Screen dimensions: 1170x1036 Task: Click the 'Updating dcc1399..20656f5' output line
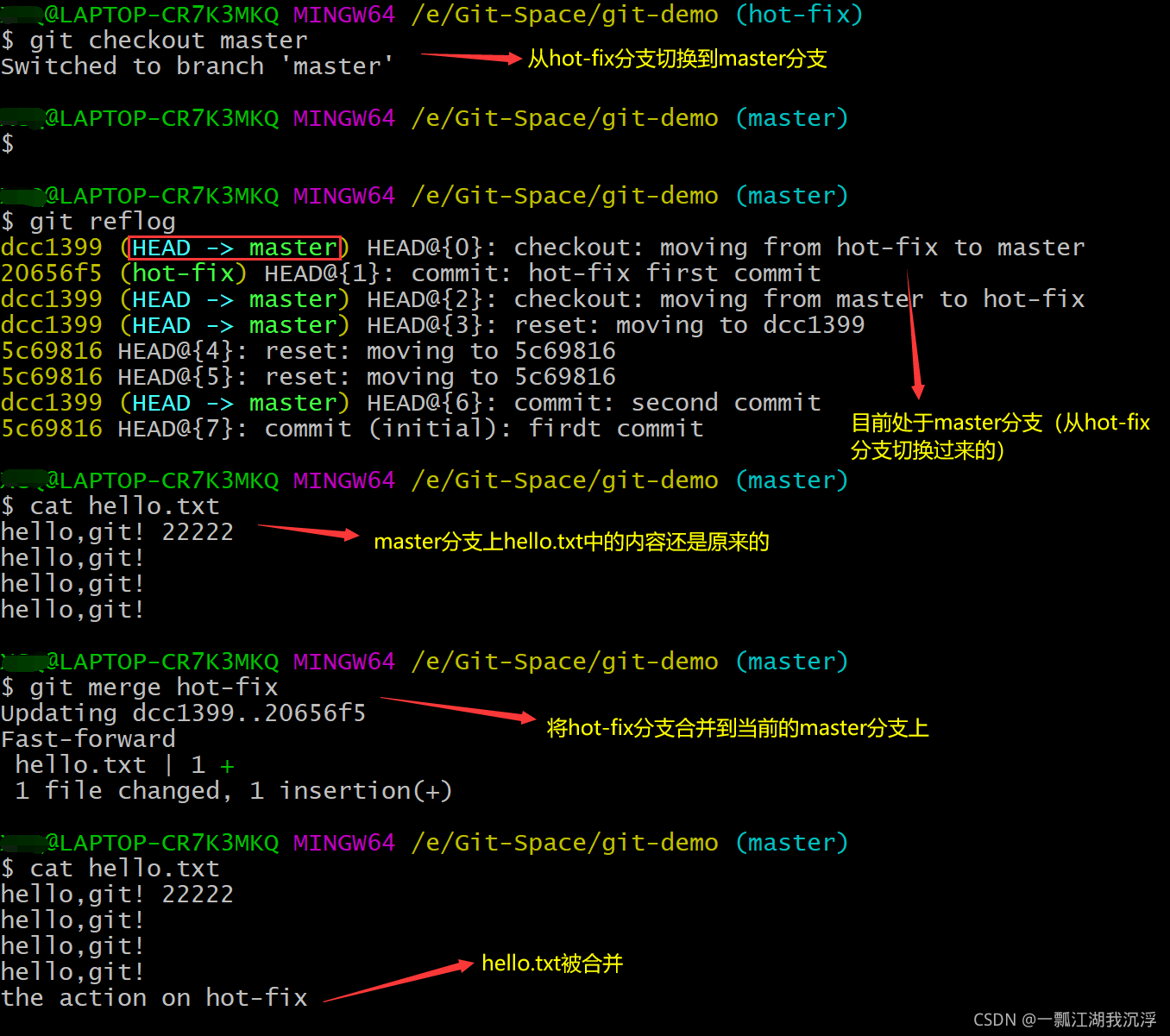(x=184, y=713)
